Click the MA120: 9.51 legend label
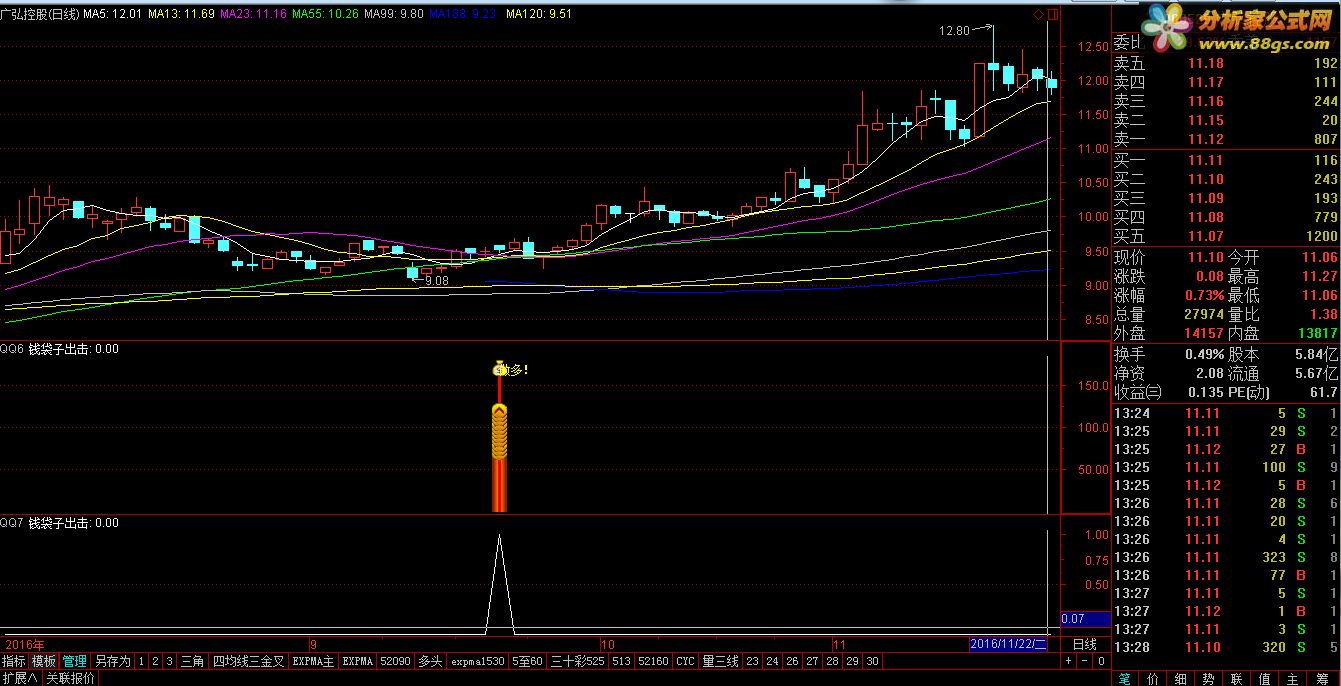The height and width of the screenshot is (686, 1341). coord(539,15)
